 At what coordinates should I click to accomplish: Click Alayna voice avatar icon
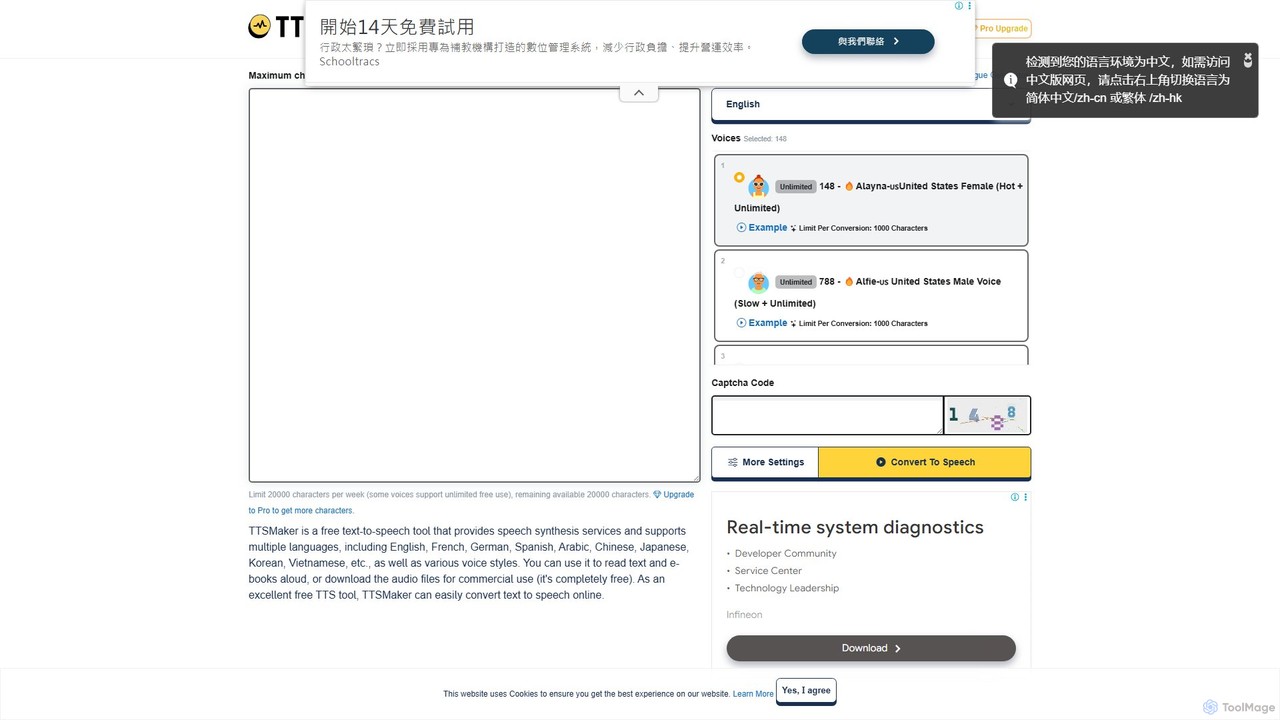click(758, 186)
